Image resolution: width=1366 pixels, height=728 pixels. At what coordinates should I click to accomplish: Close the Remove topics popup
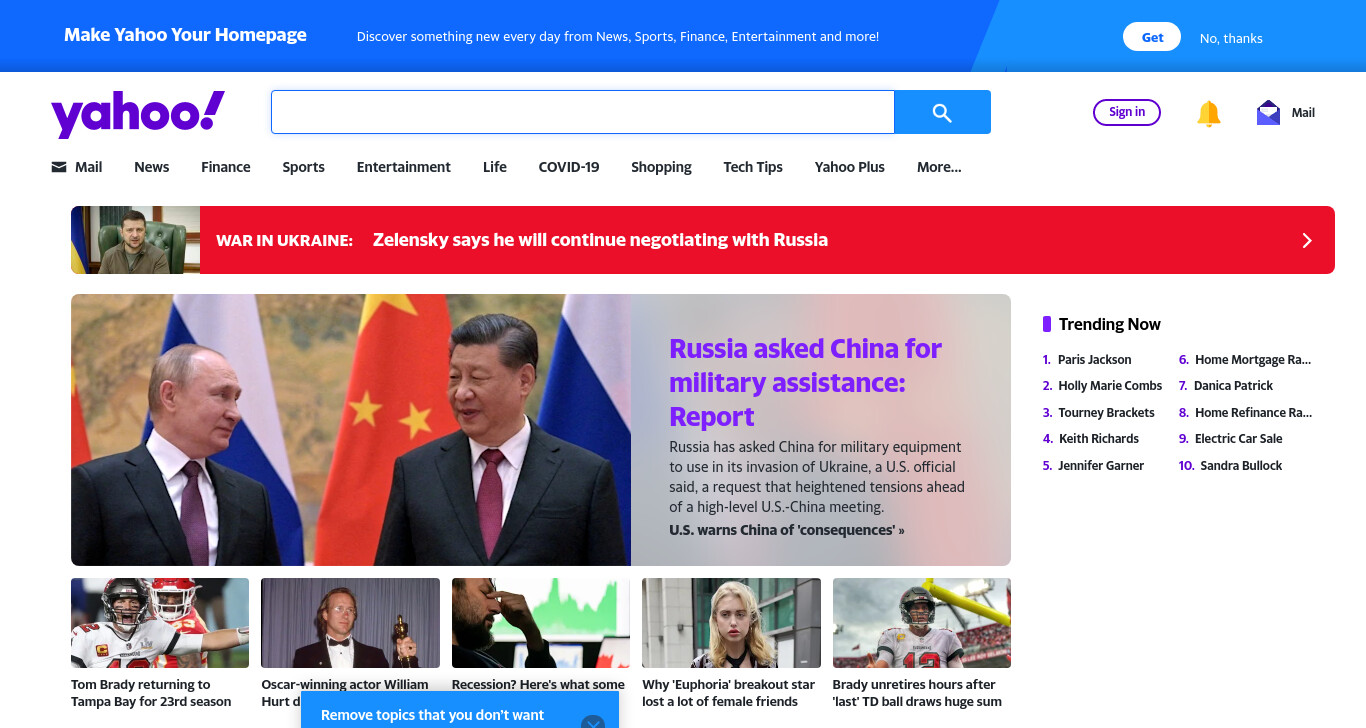click(593, 722)
